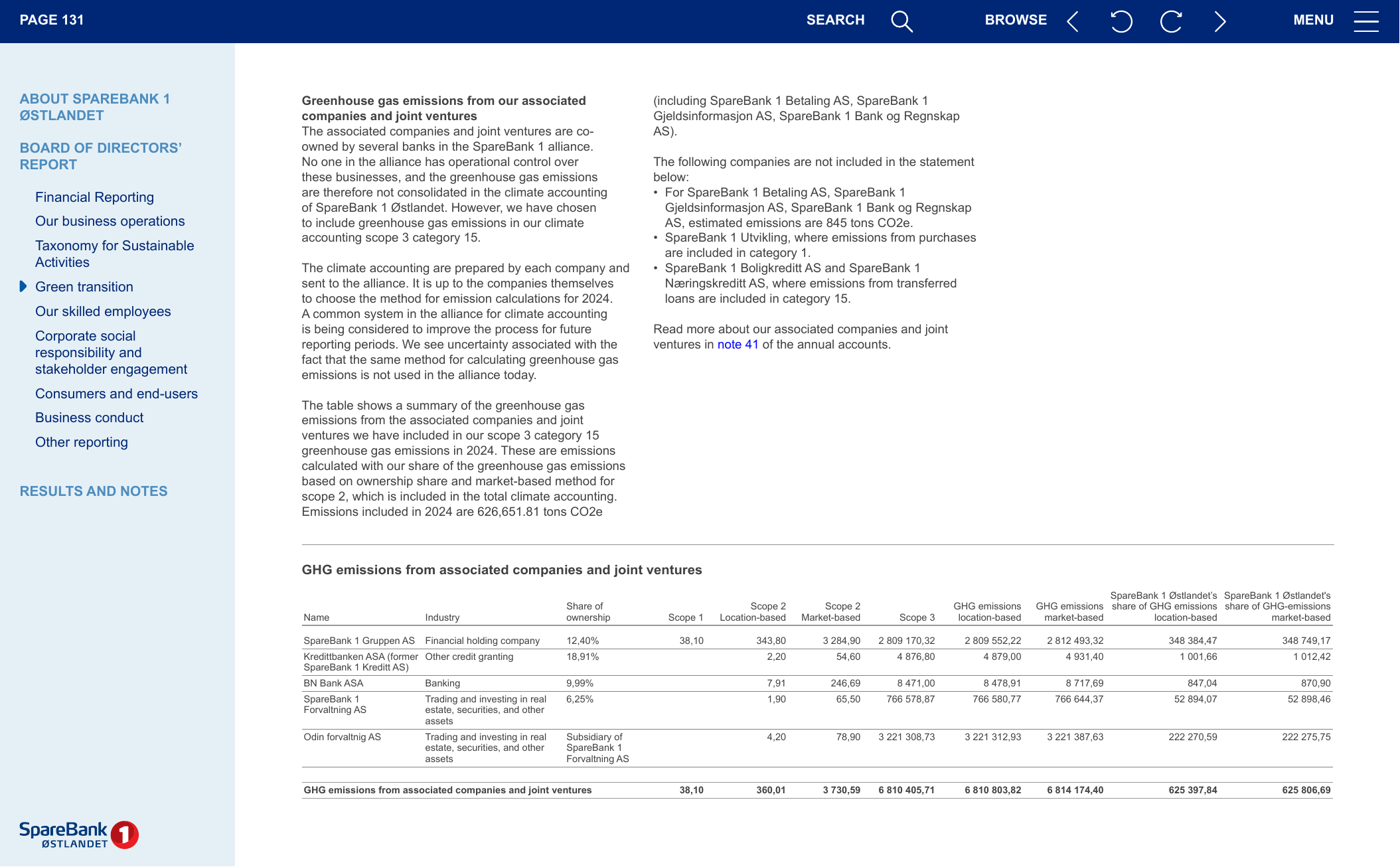Go to previous page with left arrow

(1073, 21)
